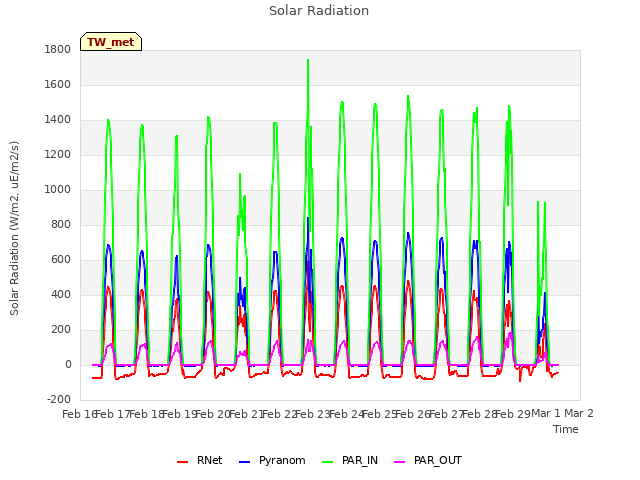Select the magenta PAR_OUT legend swatch

click(400, 462)
